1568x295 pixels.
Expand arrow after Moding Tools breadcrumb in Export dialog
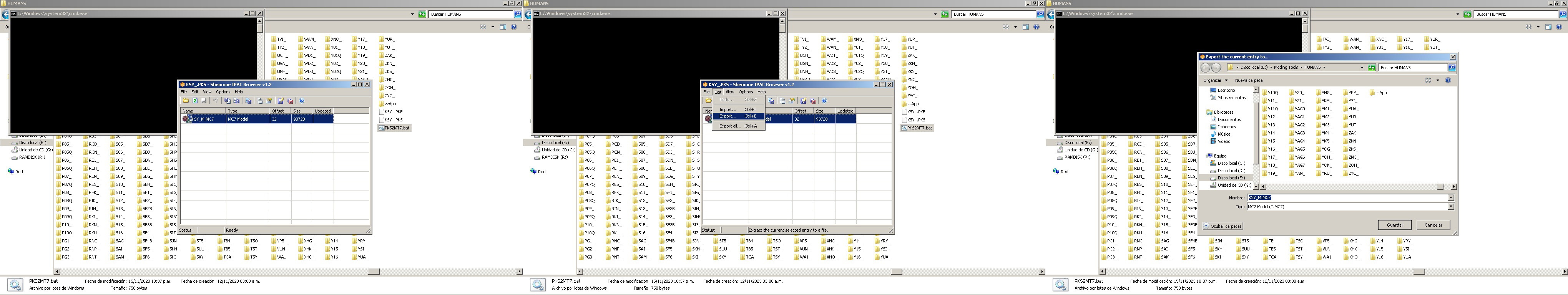tap(1302, 68)
